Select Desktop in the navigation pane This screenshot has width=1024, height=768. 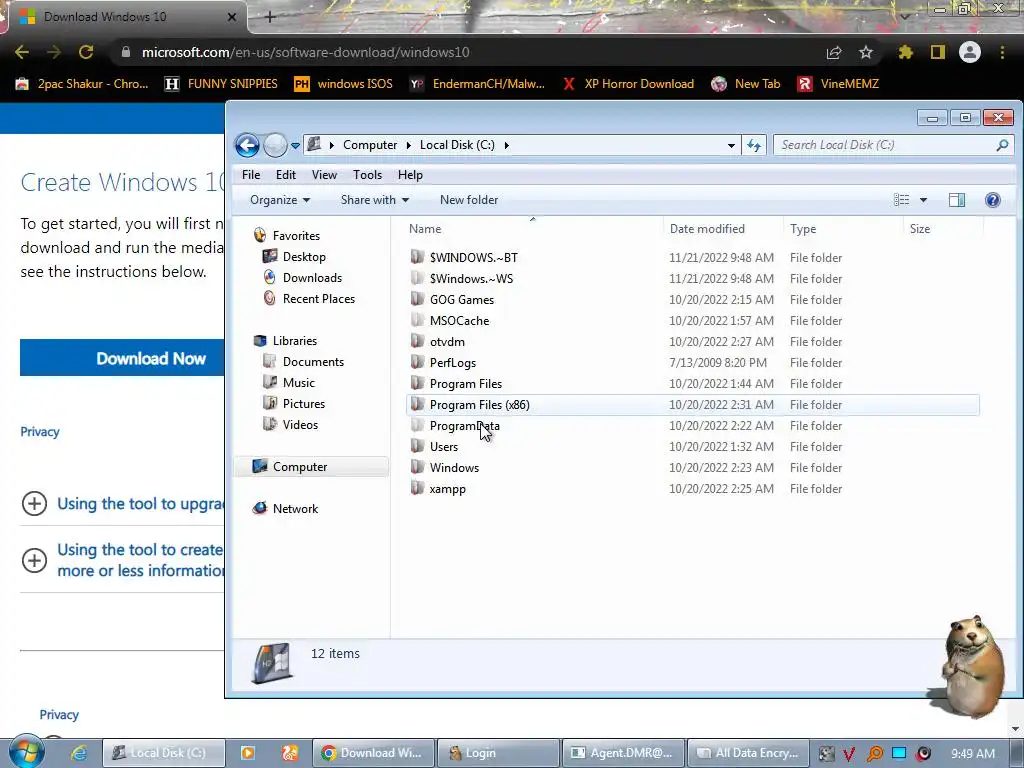tap(304, 257)
